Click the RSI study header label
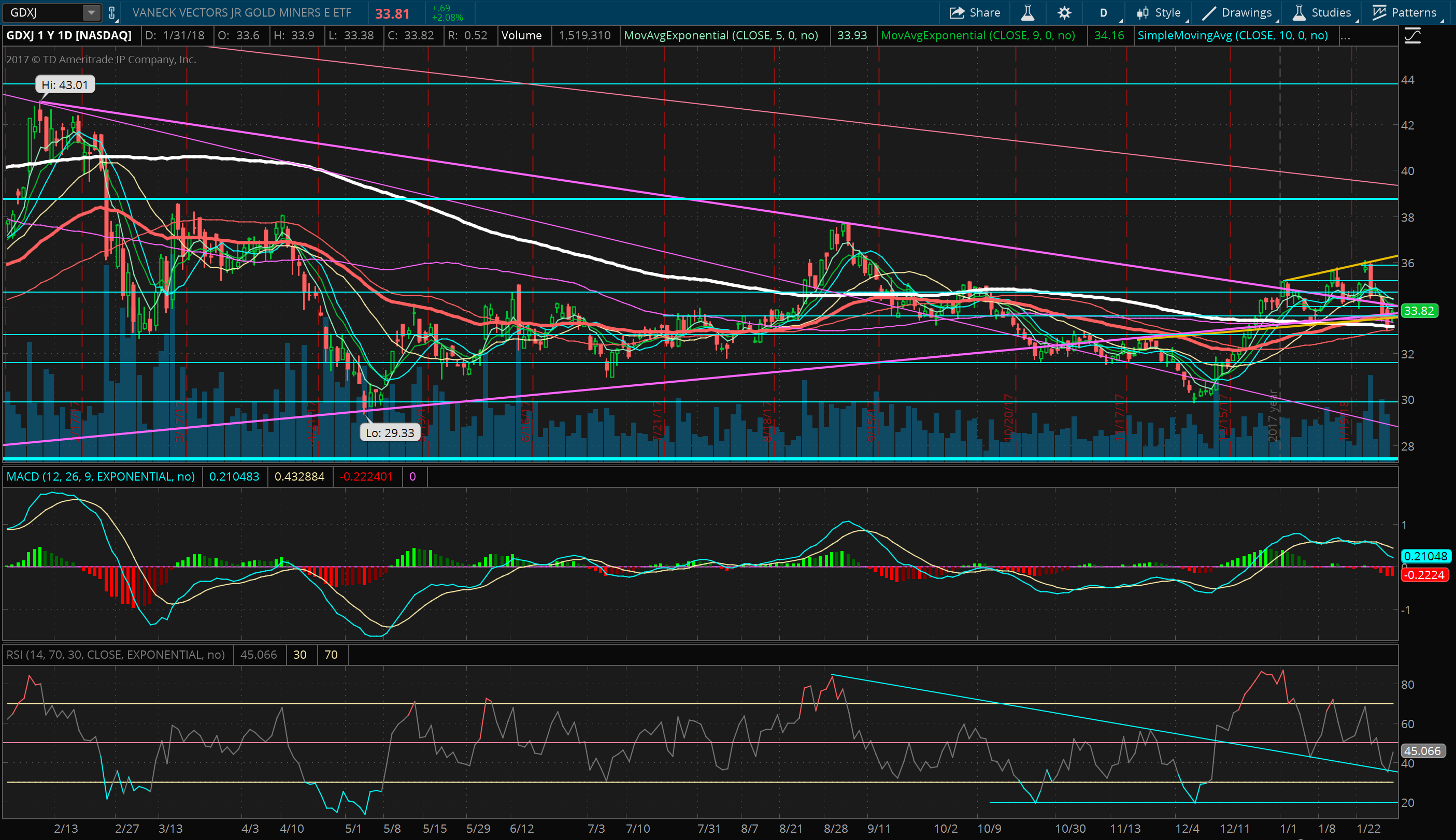Image resolution: width=1456 pixels, height=840 pixels. point(116,655)
